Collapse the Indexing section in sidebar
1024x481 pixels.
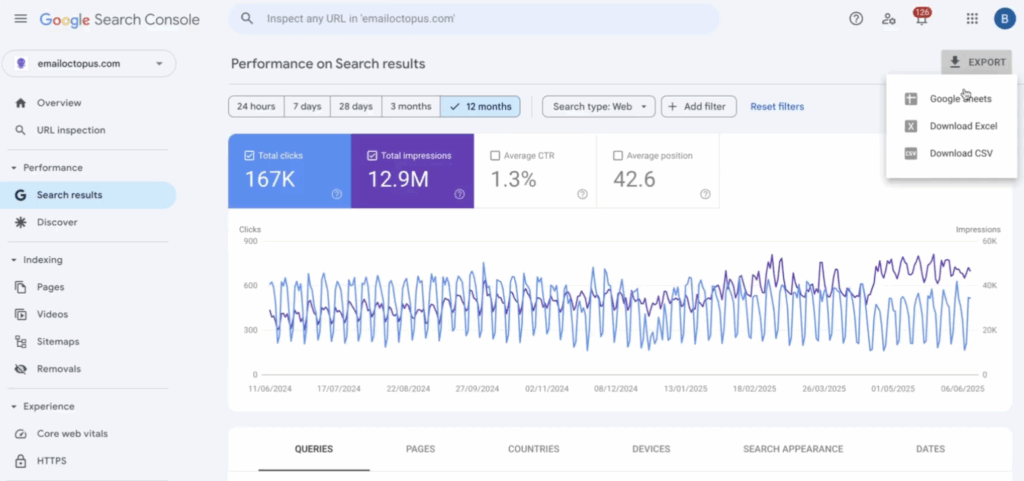click(x=14, y=260)
